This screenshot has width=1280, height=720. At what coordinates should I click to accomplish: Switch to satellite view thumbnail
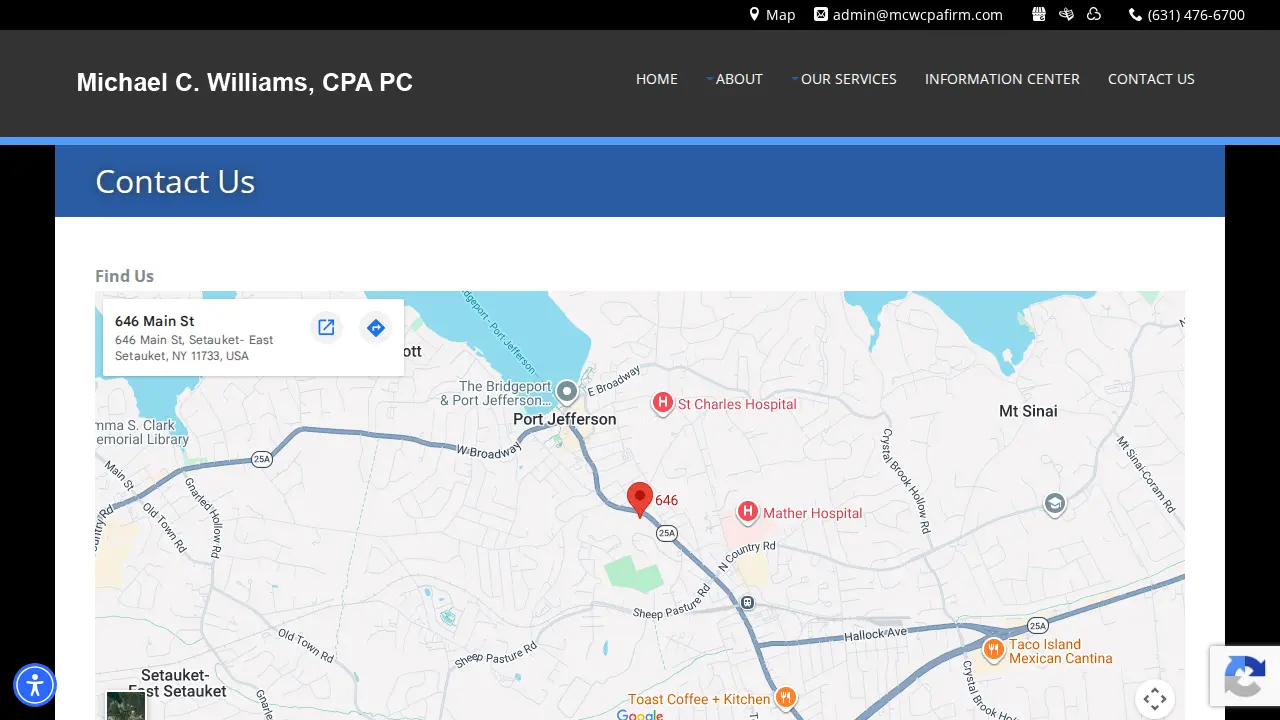[126, 705]
